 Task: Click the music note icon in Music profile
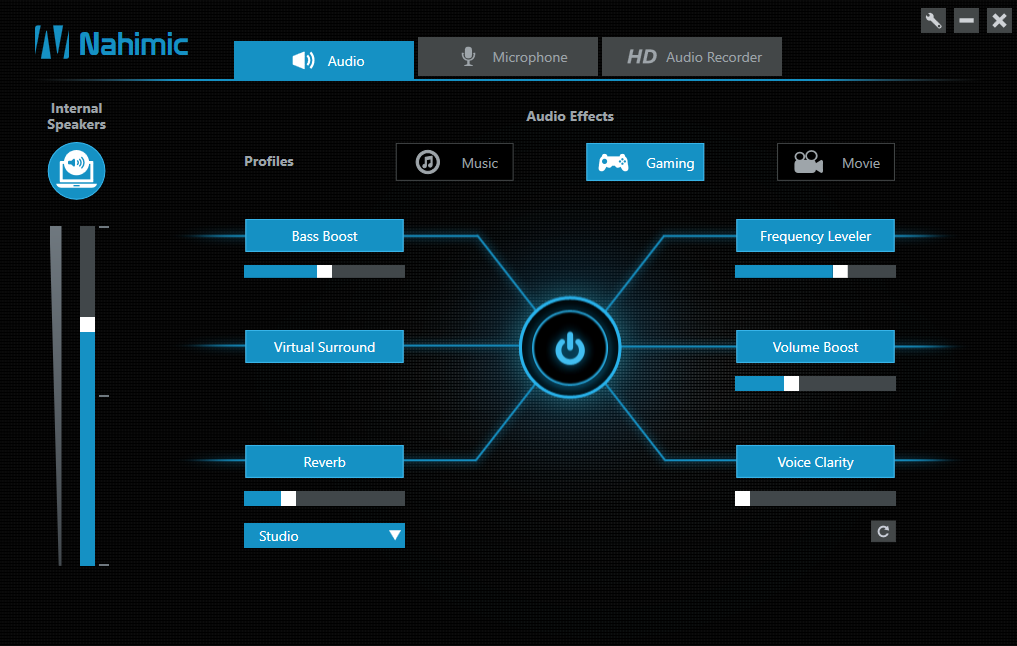[x=428, y=162]
